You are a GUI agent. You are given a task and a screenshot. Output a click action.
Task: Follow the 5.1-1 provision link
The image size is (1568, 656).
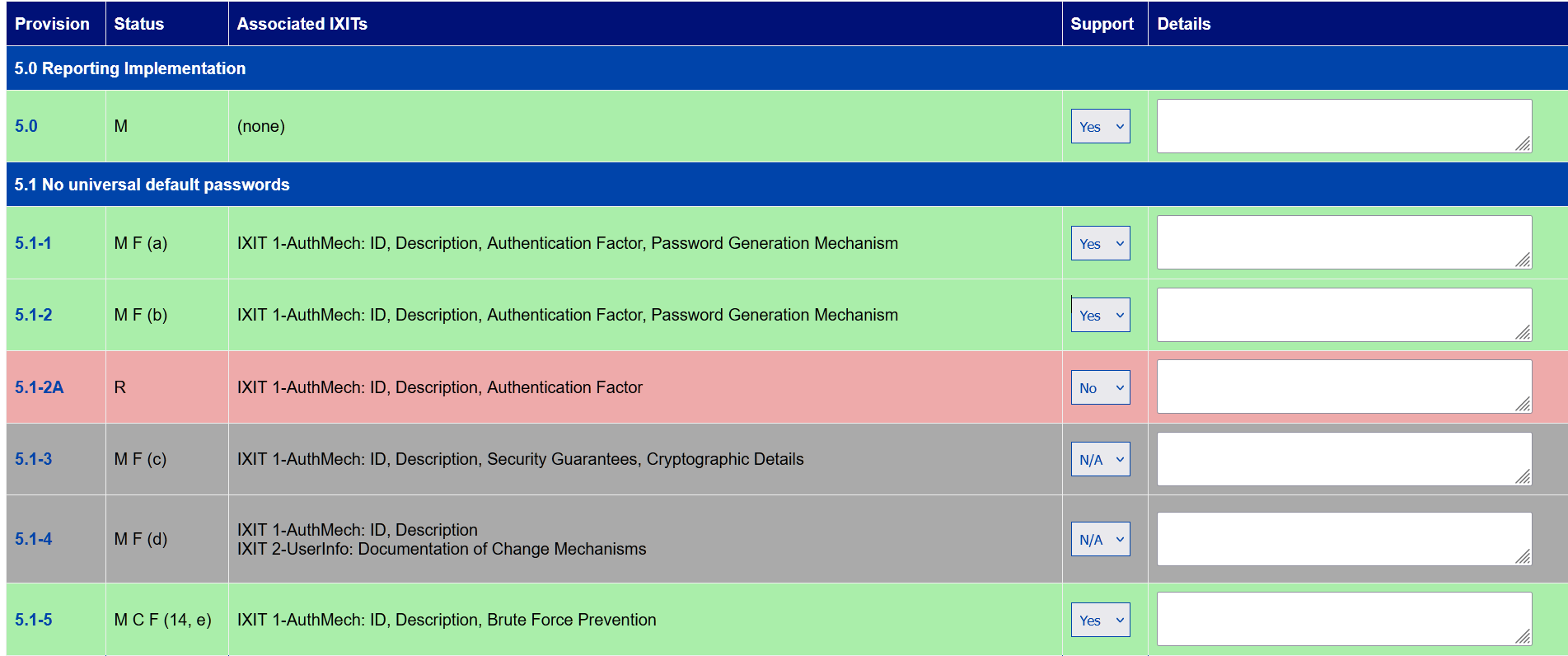coord(33,243)
